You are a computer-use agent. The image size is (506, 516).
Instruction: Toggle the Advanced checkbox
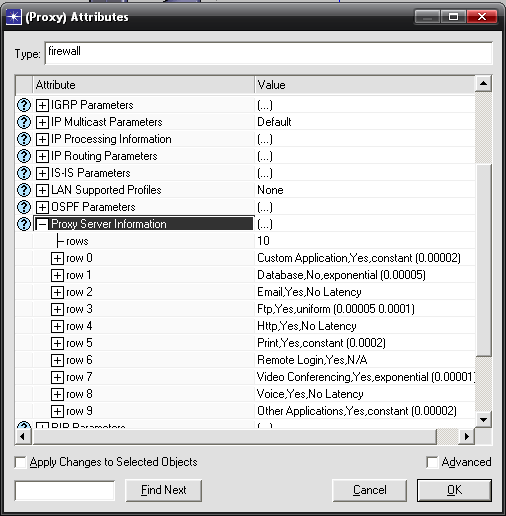coord(432,462)
